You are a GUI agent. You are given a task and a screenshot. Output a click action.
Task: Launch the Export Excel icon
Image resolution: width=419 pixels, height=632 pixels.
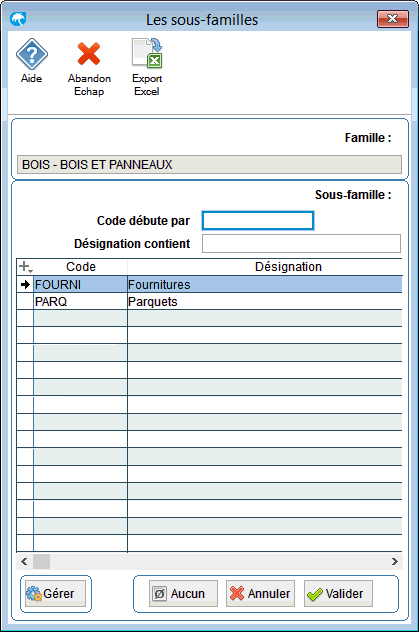click(147, 53)
